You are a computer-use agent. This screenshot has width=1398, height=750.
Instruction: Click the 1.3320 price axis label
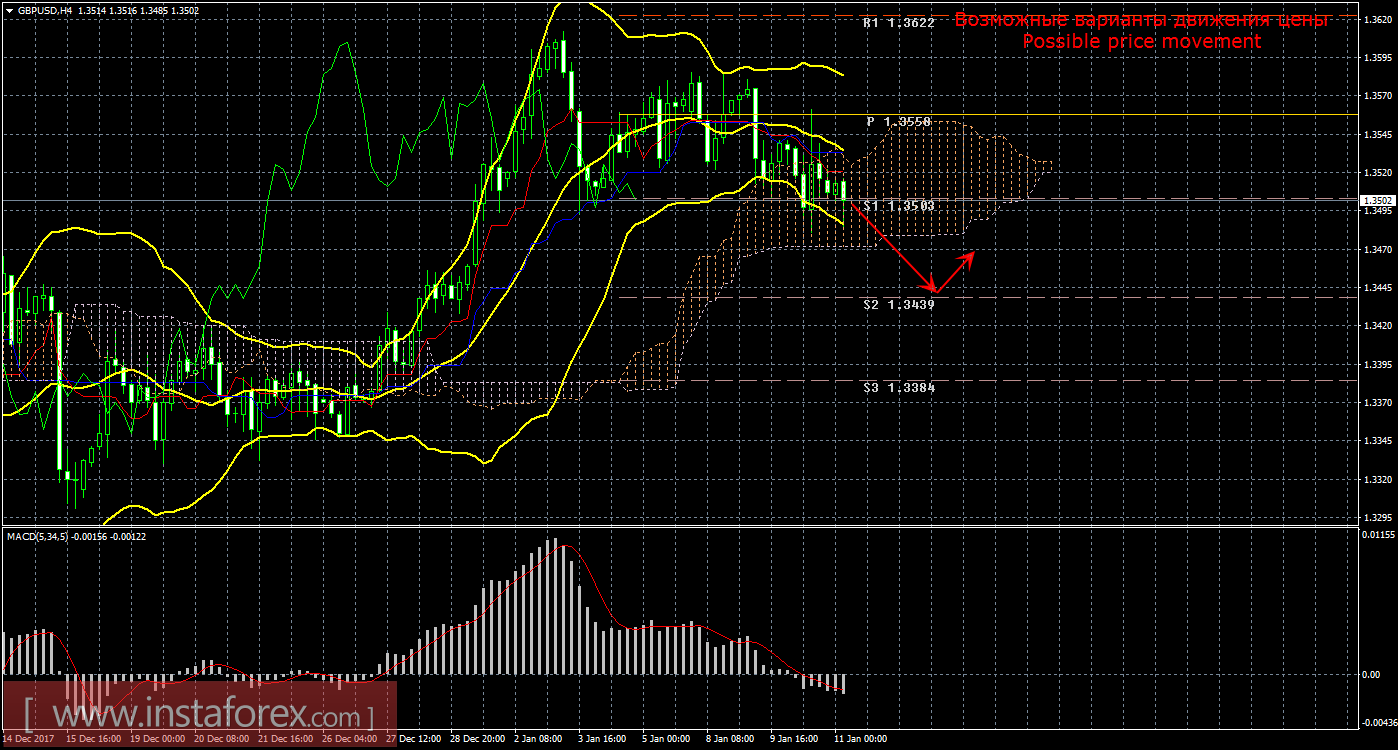pos(1377,480)
